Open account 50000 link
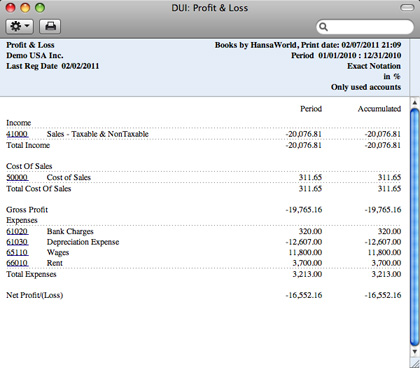Viewport: 420px width, 368px height. [x=17, y=177]
